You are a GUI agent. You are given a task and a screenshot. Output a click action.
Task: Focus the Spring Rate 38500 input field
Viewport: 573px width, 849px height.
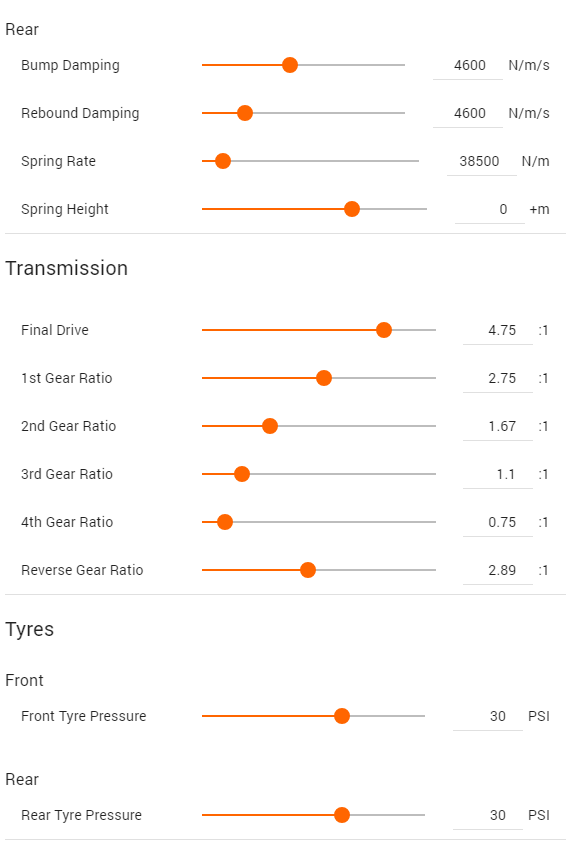pos(482,161)
